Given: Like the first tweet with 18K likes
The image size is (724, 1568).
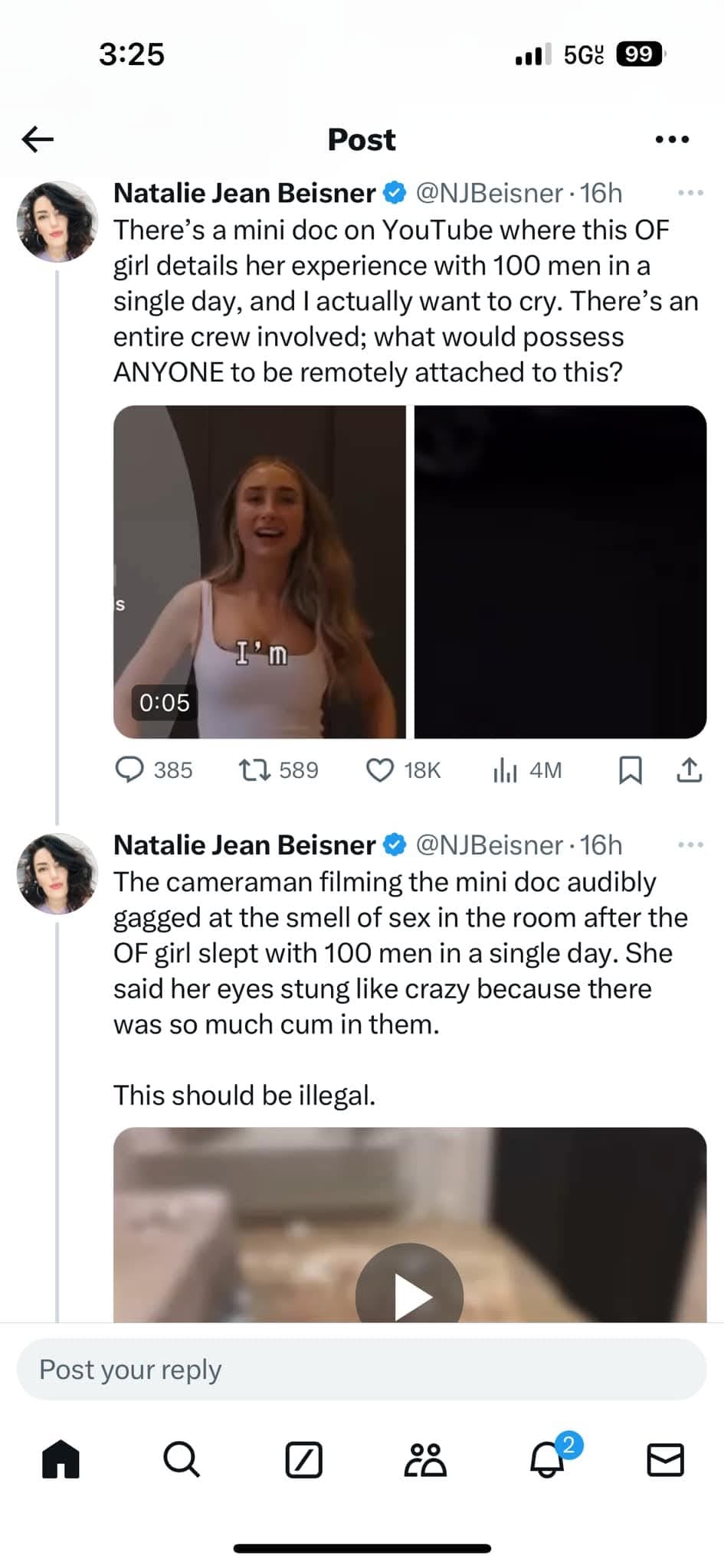Looking at the screenshot, I should [x=380, y=769].
